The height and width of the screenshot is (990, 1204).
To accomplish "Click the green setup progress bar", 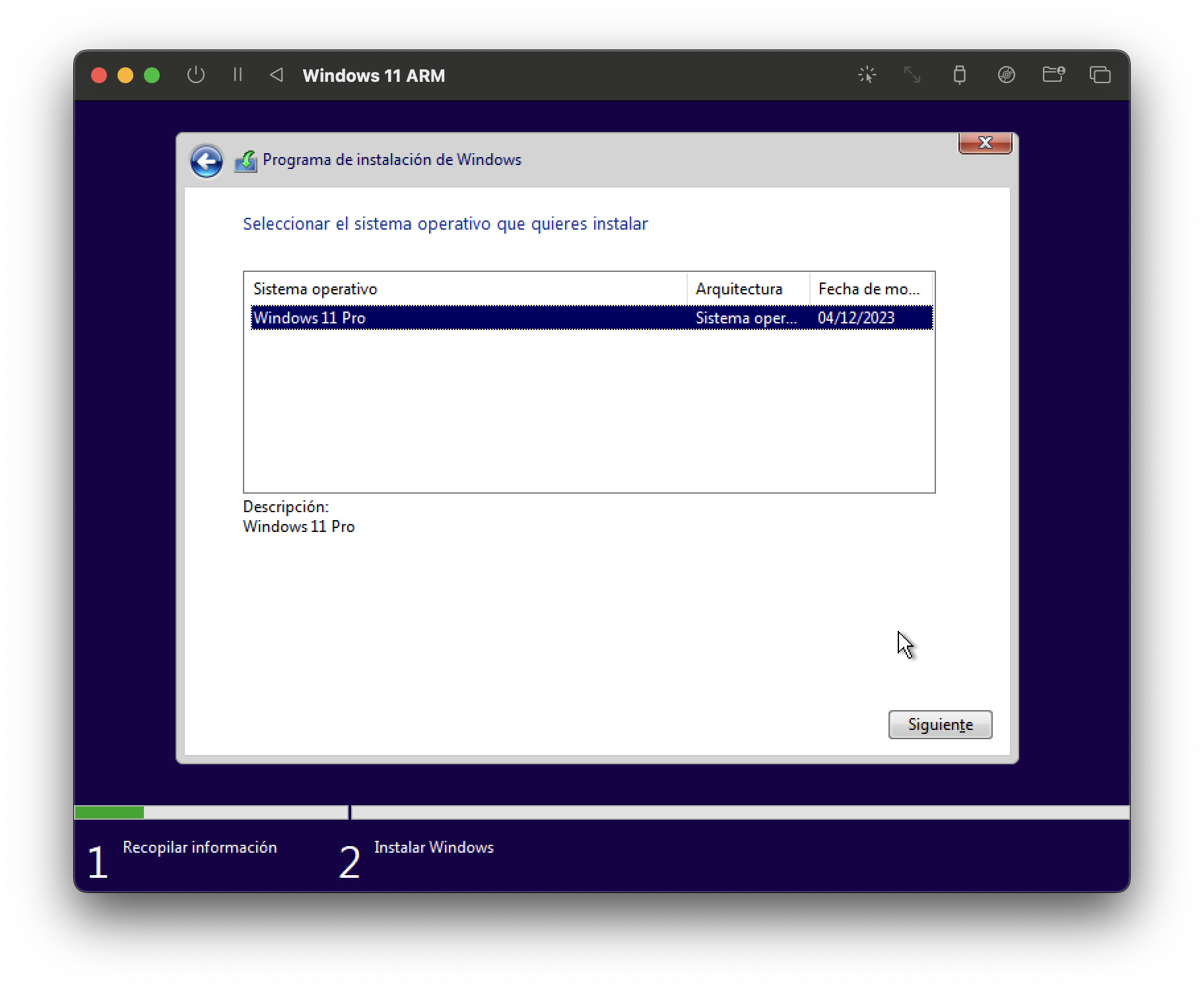I will point(110,812).
